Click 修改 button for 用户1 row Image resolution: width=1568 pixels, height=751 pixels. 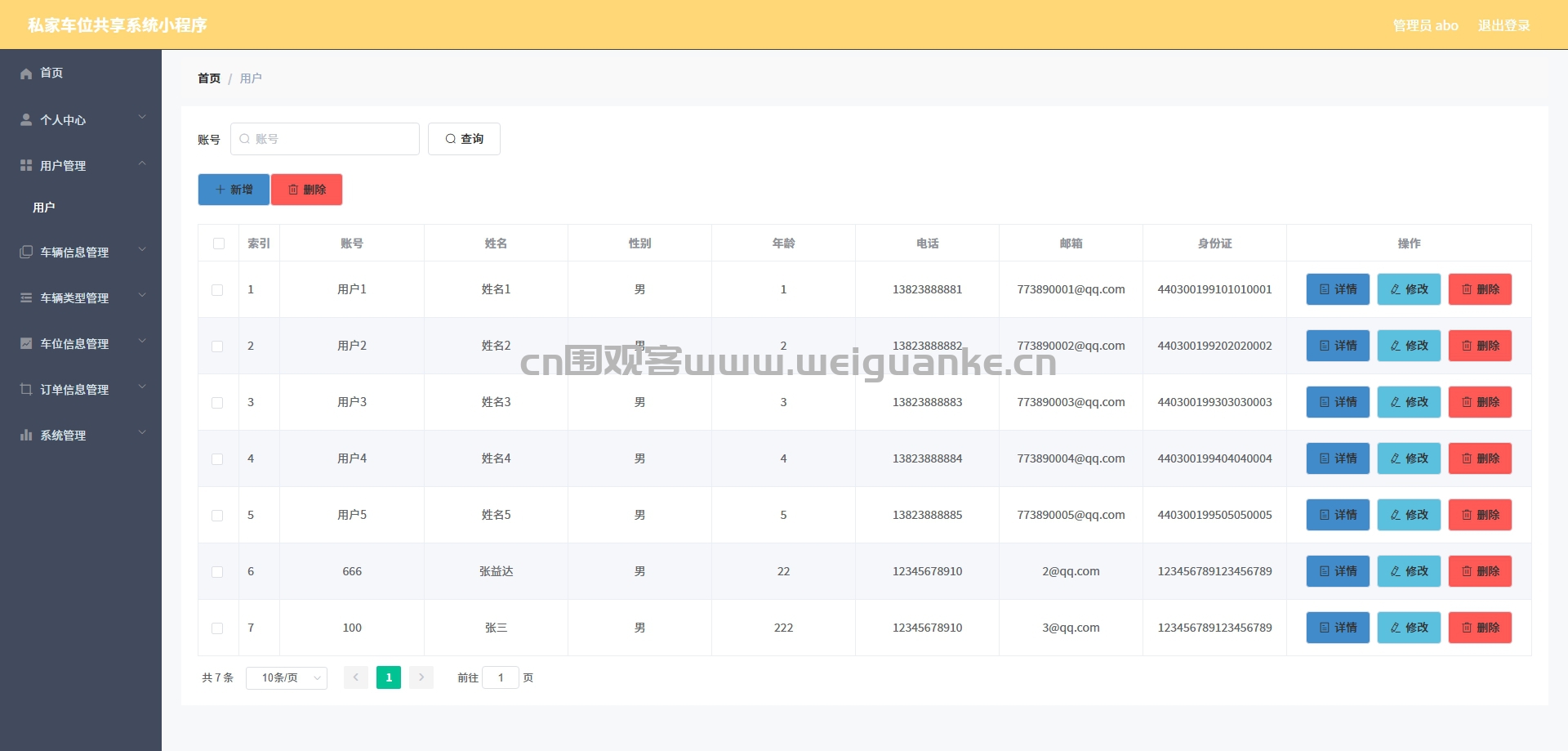point(1409,289)
